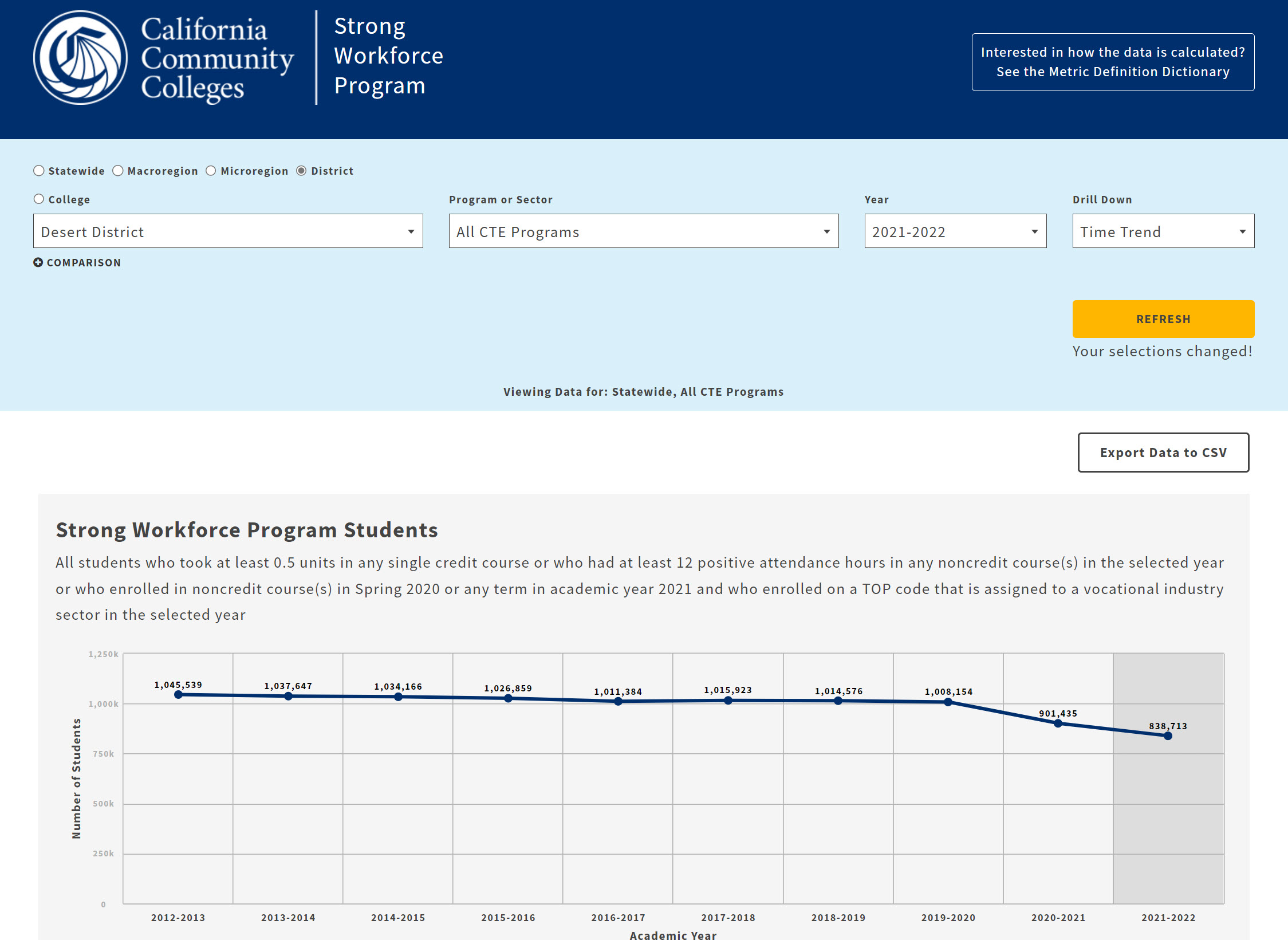Open the Year dropdown showing 2021-2022
Viewport: 1288px width, 940px height.
[x=955, y=231]
